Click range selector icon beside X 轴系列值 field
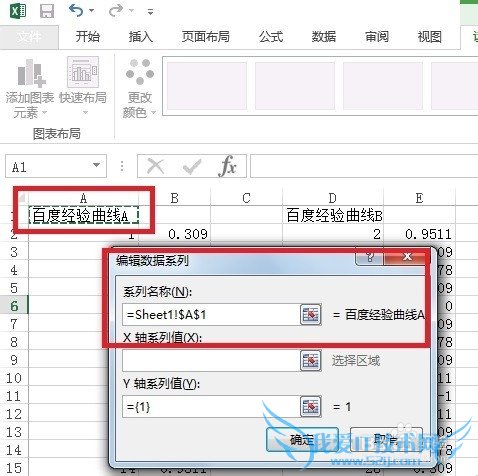 tap(311, 360)
